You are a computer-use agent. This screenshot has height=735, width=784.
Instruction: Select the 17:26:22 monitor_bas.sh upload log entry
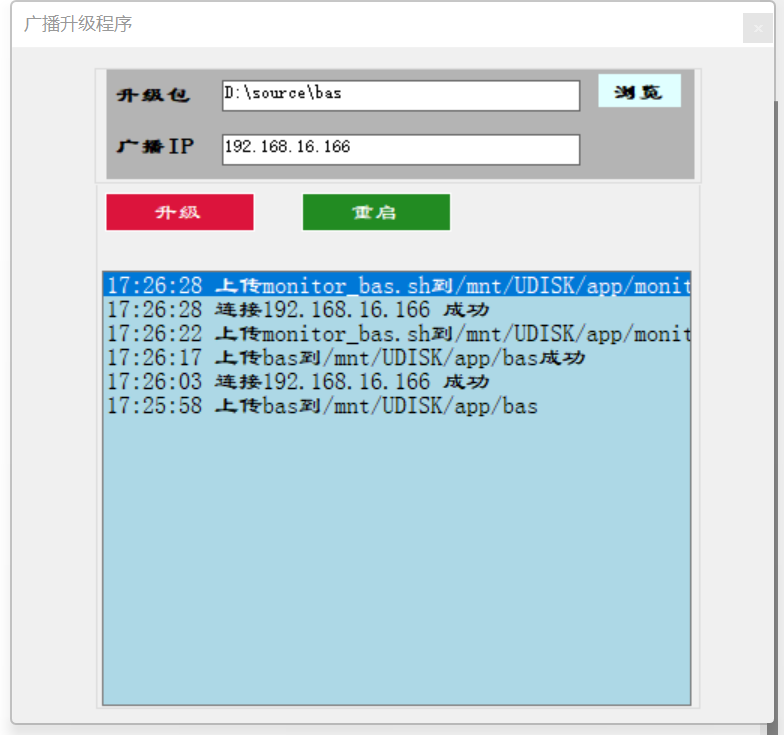[x=397, y=333]
